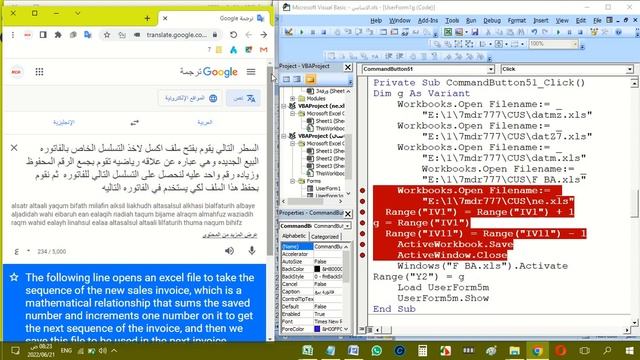Click the Undo arrow in VBA toolbar
This screenshot has height=360, width=640.
click(534, 32)
